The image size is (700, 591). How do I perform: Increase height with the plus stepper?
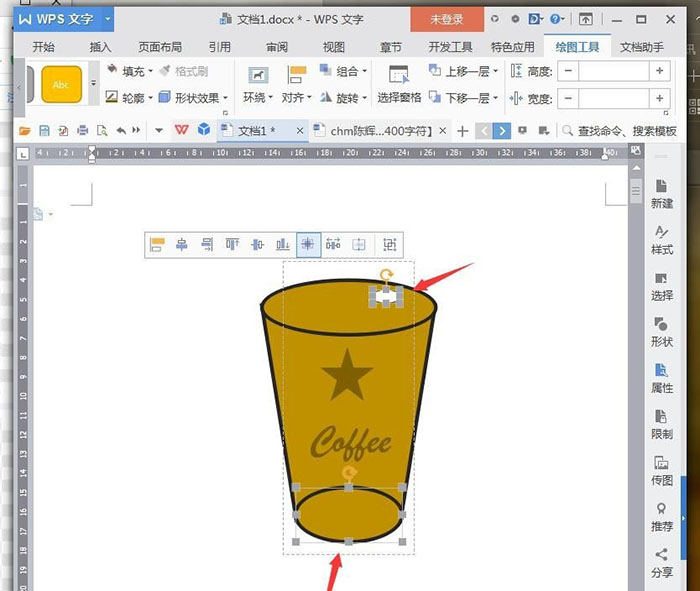[659, 71]
